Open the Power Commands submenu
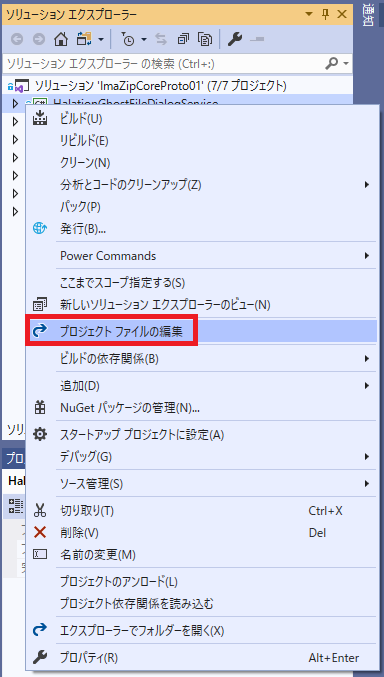 (201, 256)
